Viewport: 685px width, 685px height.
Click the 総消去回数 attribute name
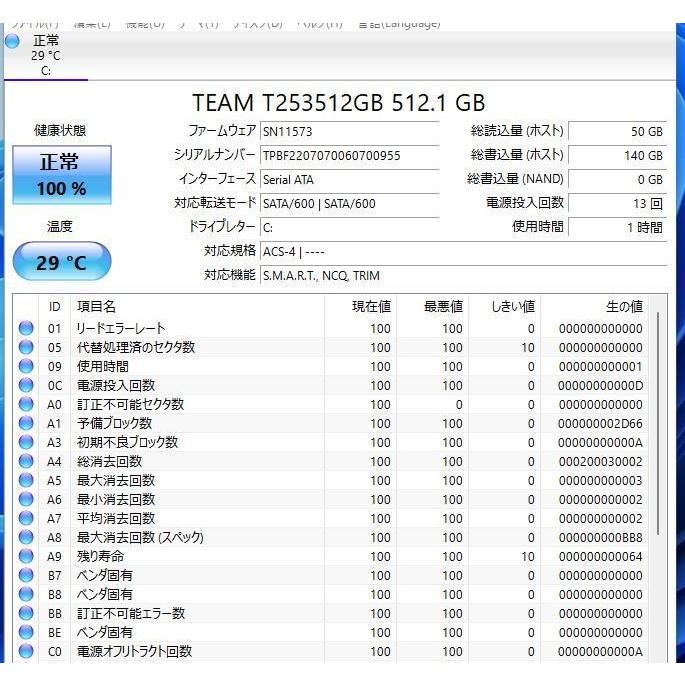point(110,461)
